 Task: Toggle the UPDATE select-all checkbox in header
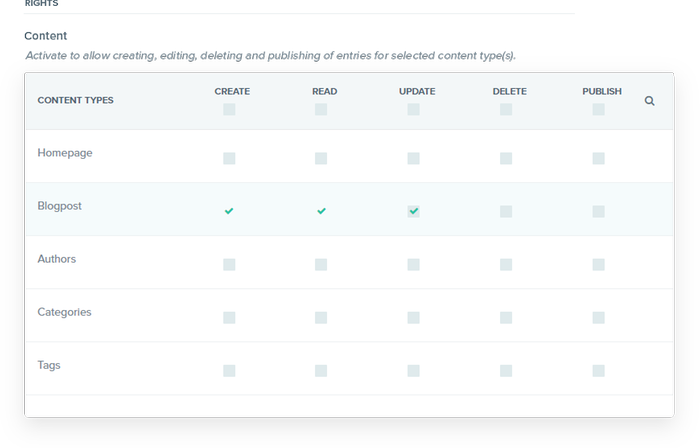click(413, 109)
